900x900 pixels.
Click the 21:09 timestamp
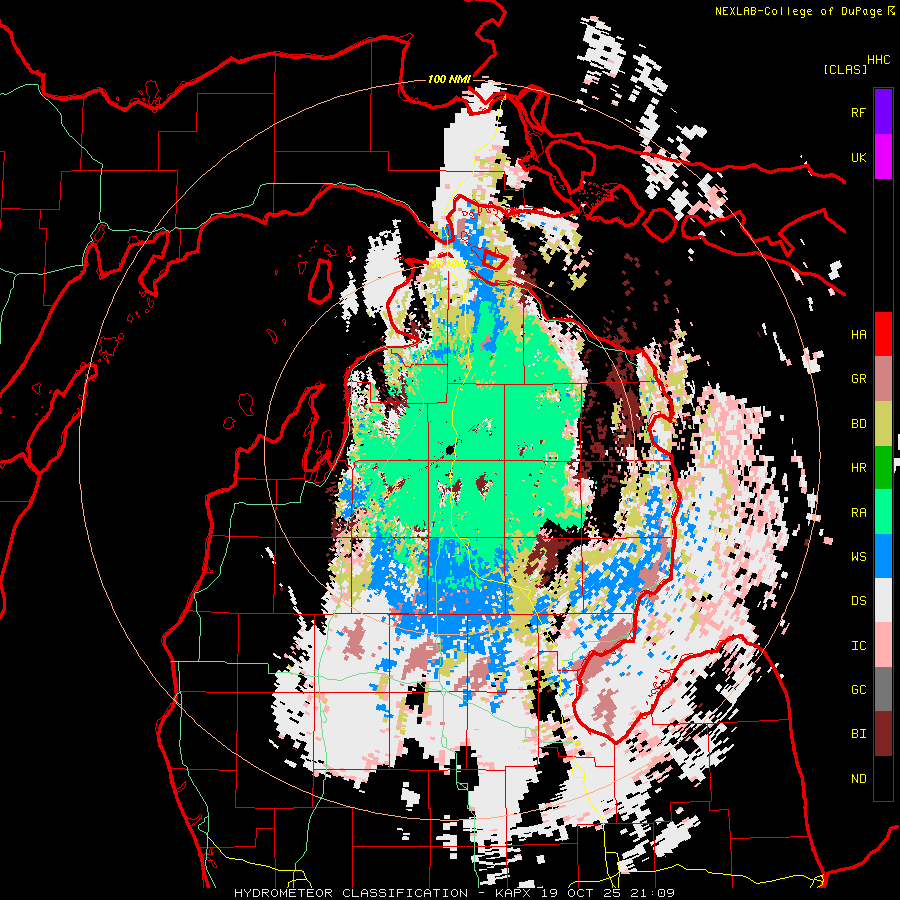coord(651,893)
